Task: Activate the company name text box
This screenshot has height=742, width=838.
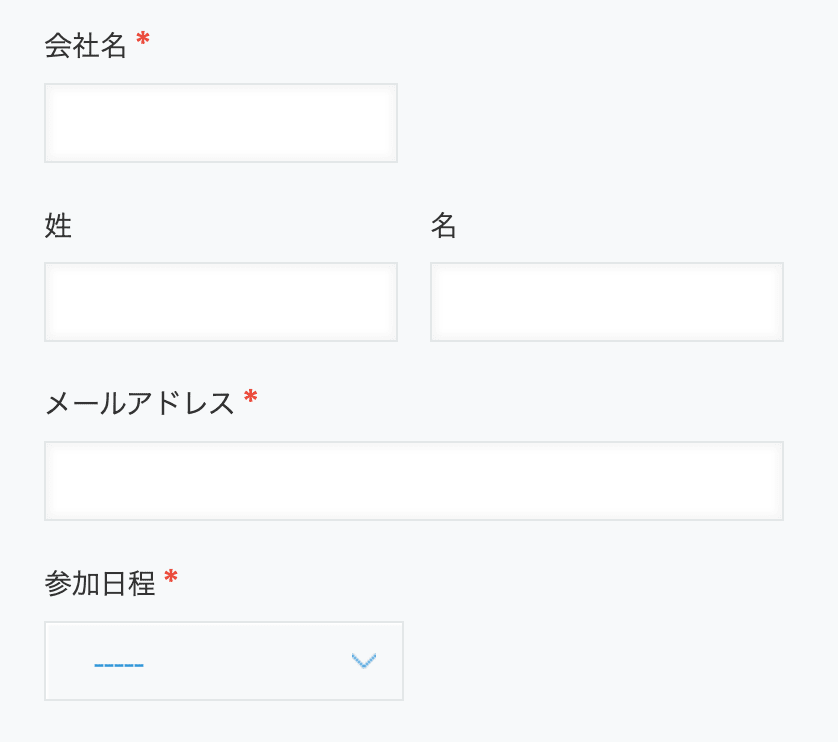Action: (220, 122)
